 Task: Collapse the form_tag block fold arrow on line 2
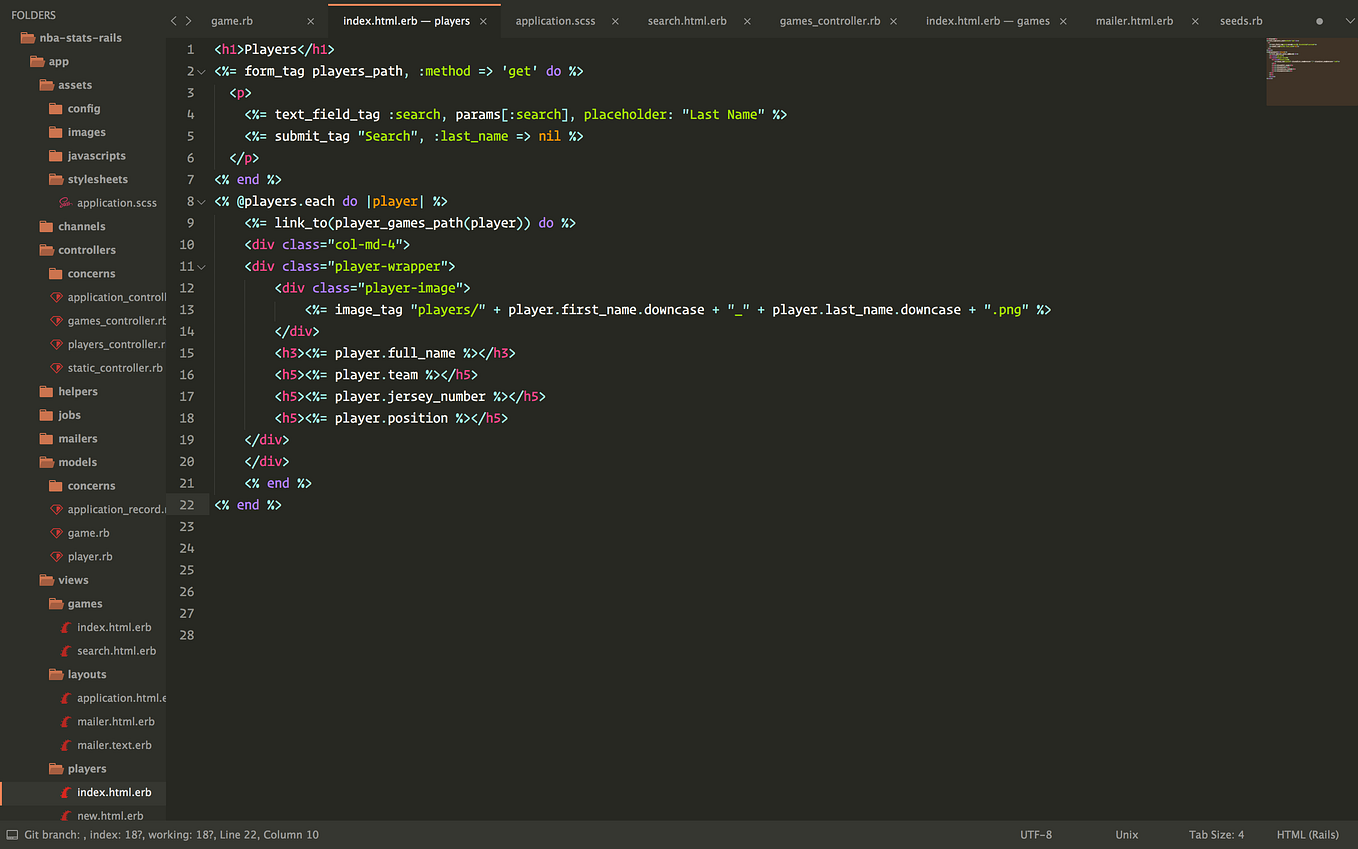click(x=200, y=71)
